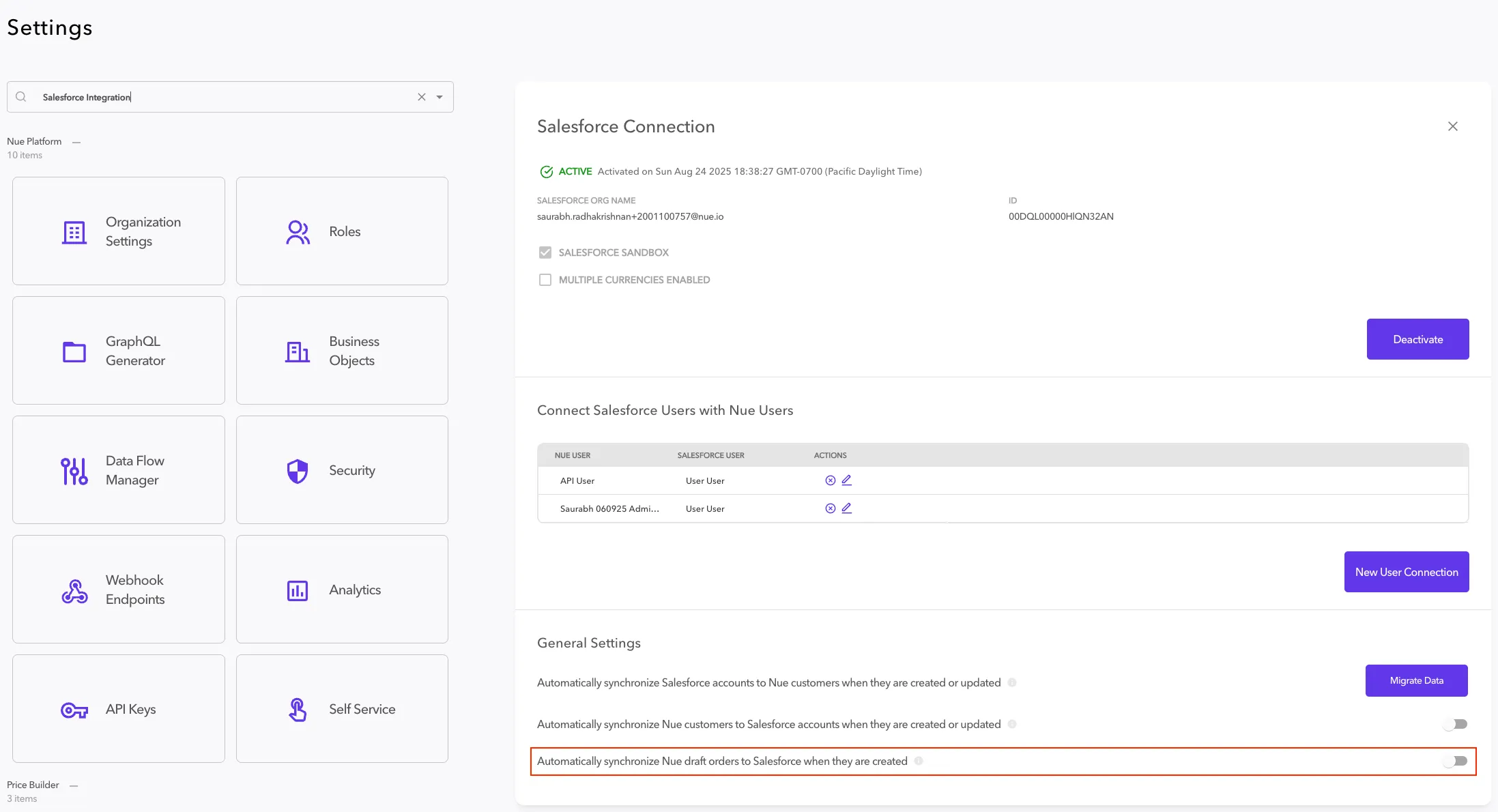Viewport: 1498px width, 812px height.
Task: Open the settings search dropdown arrow
Action: [x=440, y=97]
